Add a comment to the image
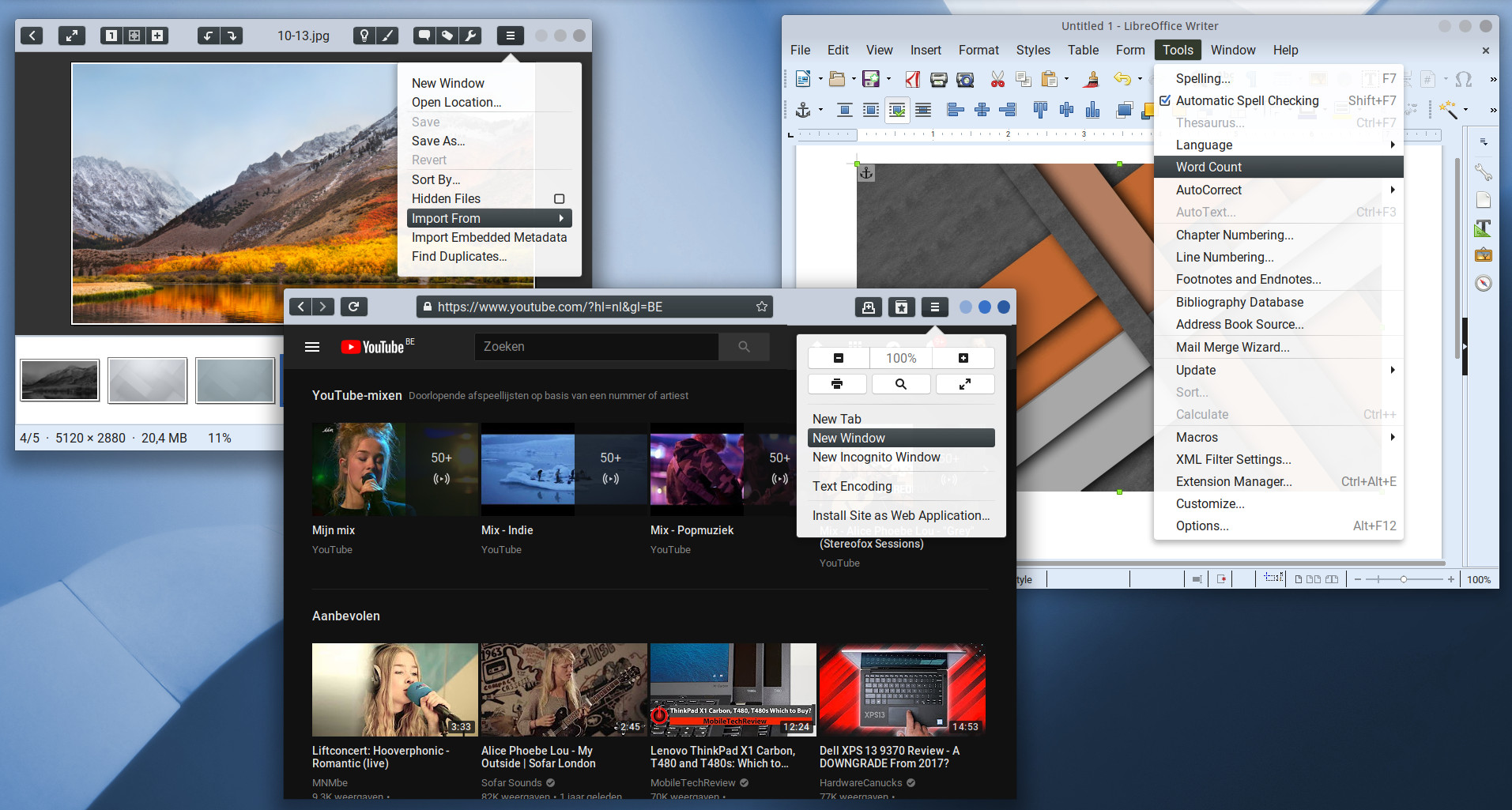The width and height of the screenshot is (1512, 810). [x=424, y=36]
